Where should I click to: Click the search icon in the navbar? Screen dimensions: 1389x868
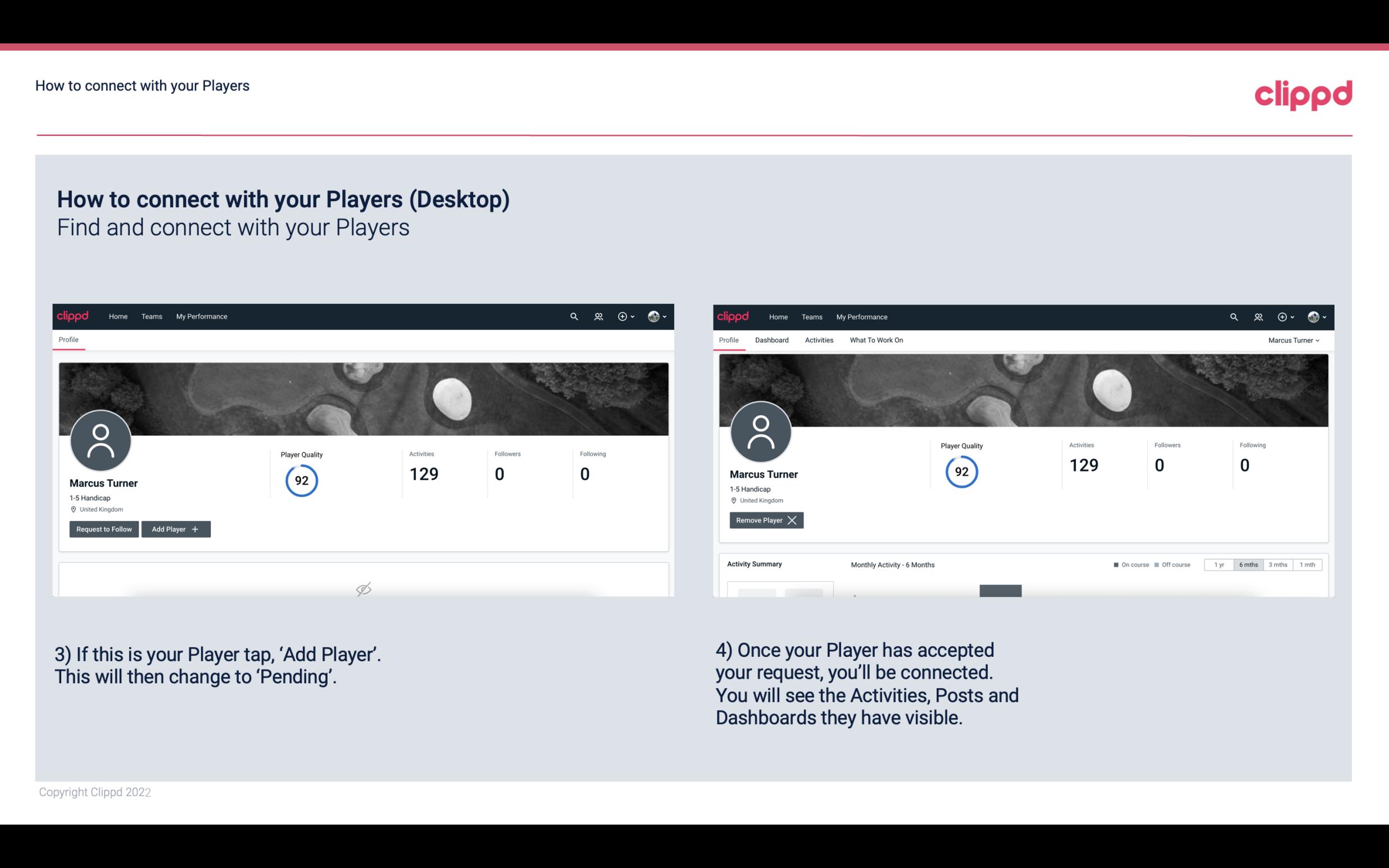click(573, 316)
